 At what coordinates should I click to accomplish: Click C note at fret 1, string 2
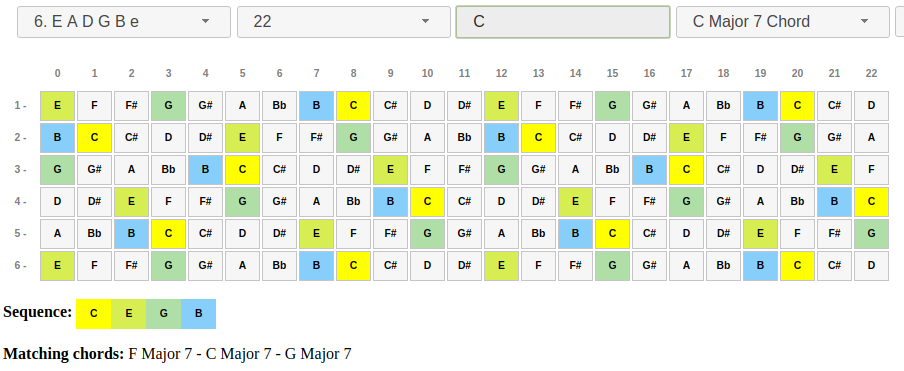click(x=95, y=138)
